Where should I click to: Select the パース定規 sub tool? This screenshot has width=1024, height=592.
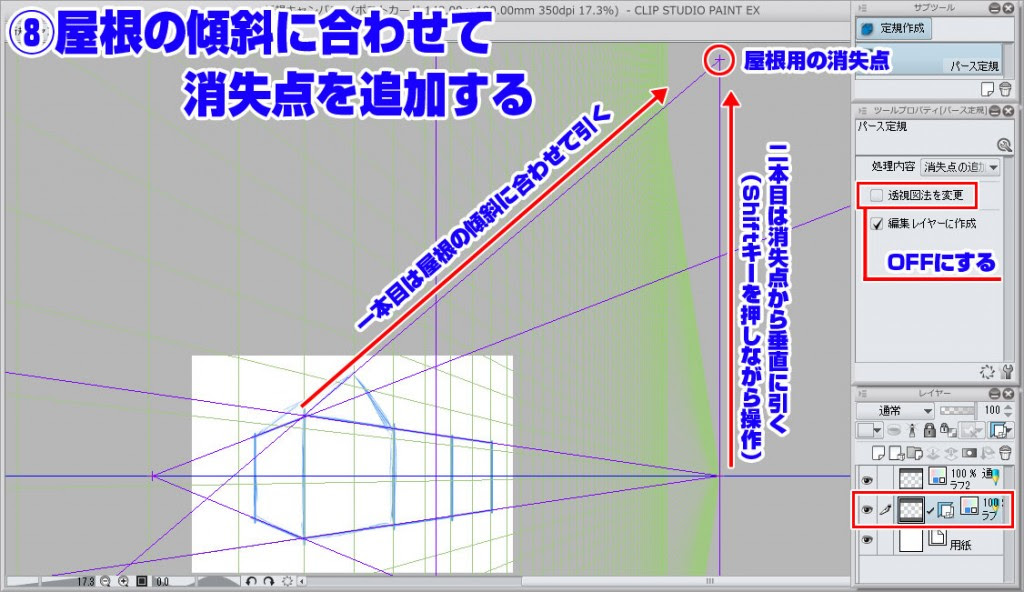928,59
